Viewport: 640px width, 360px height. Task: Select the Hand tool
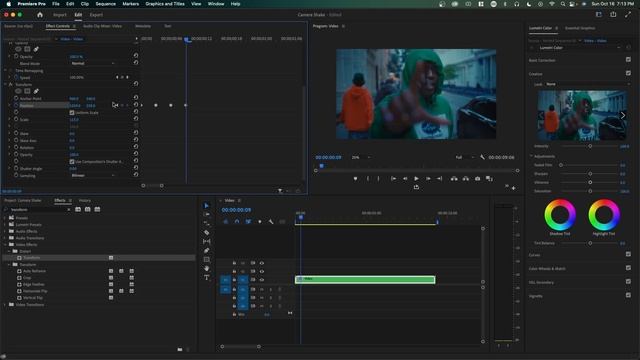[207, 269]
